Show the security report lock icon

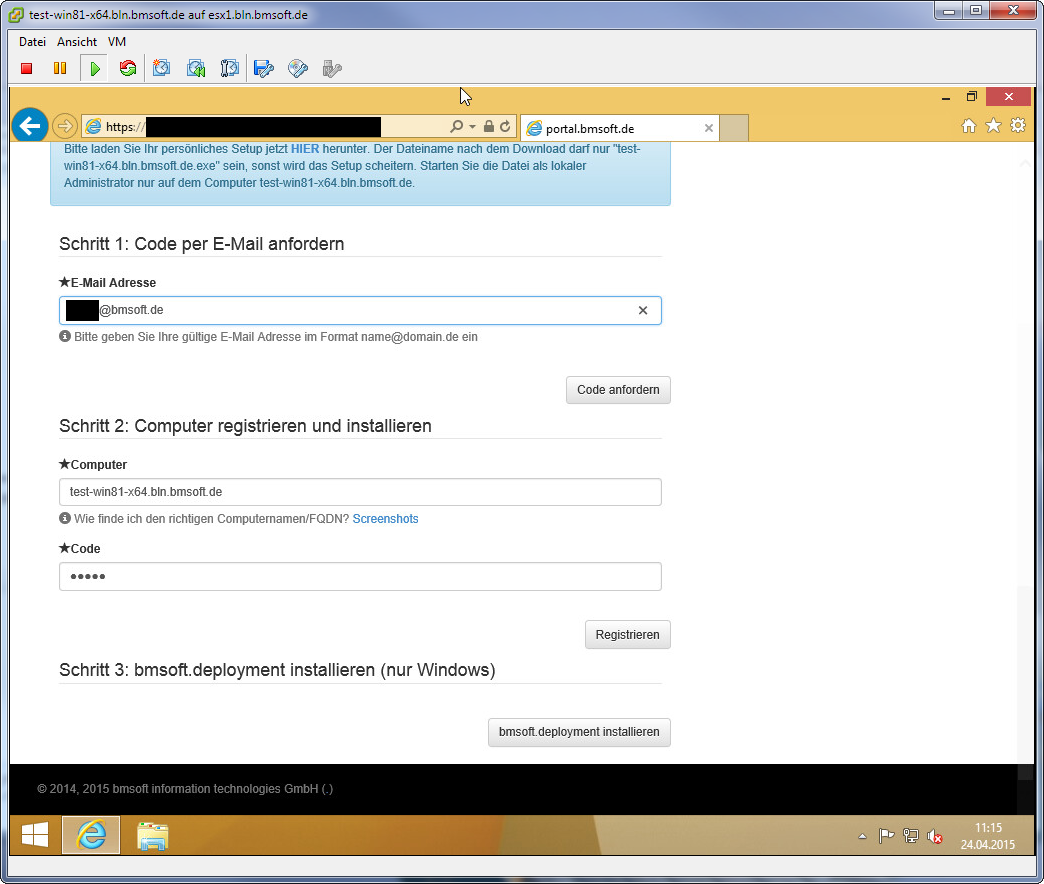(489, 126)
